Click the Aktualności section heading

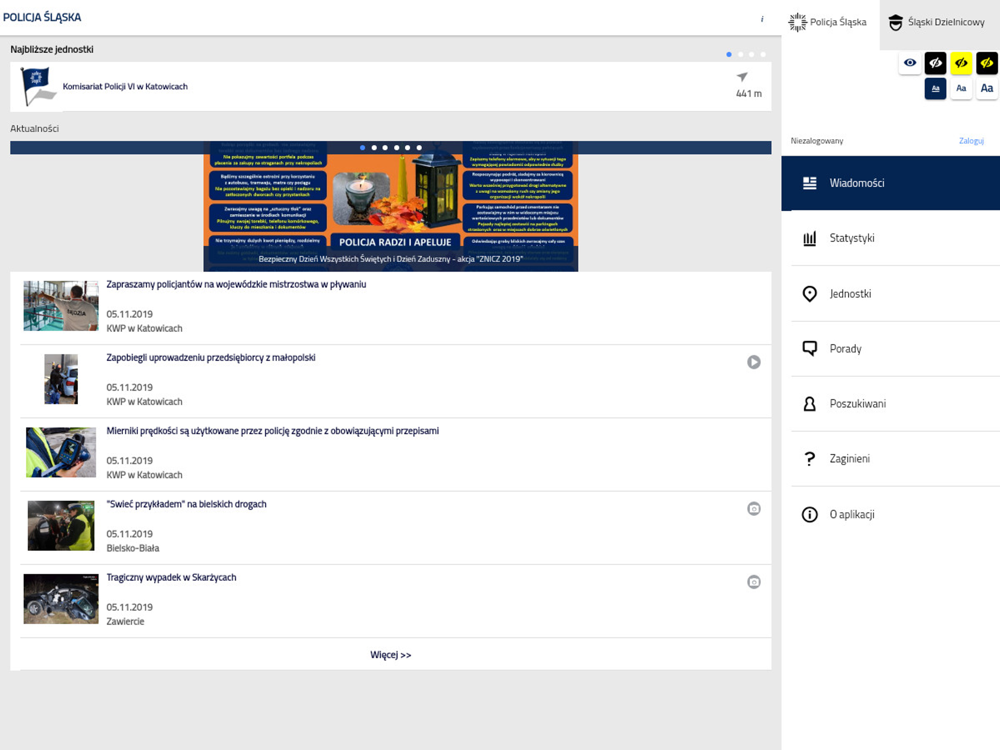tap(34, 128)
